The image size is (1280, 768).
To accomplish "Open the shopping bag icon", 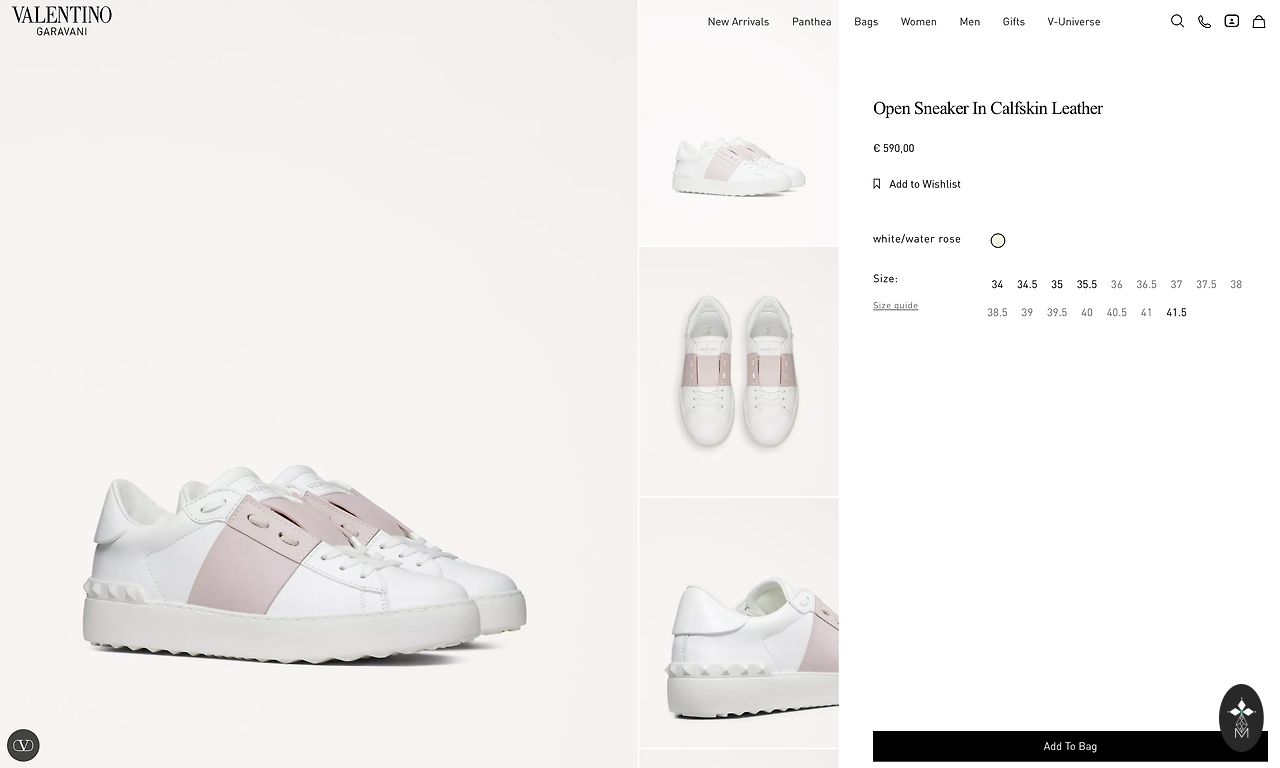I will (x=1259, y=21).
